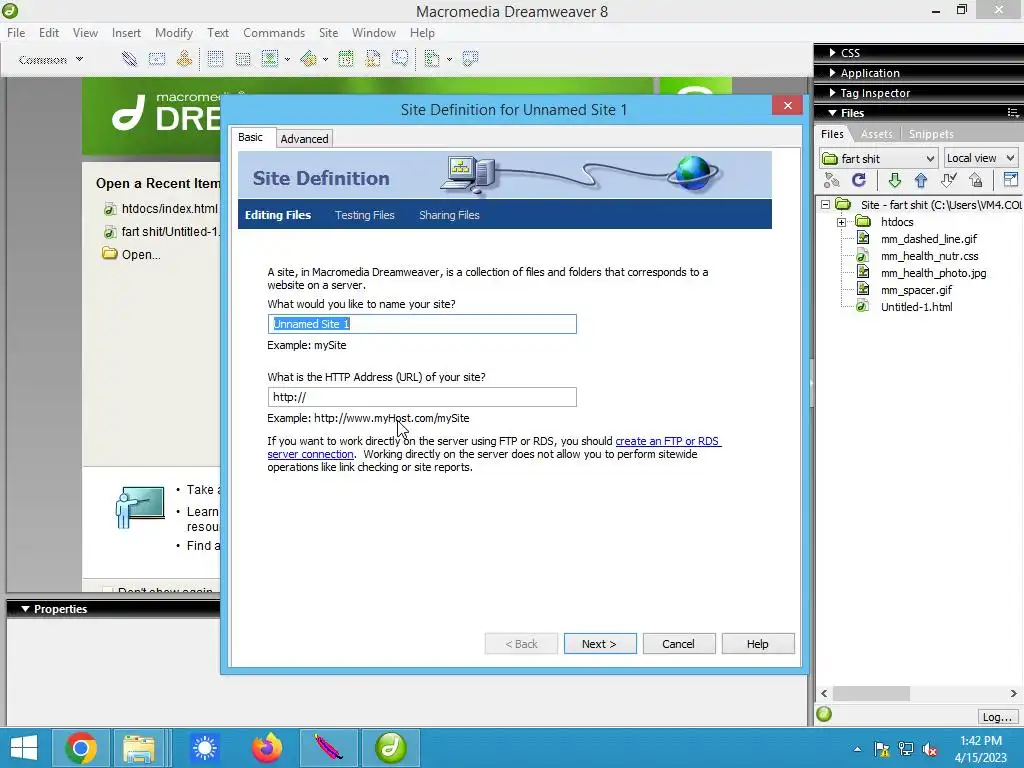
Task: Click the Insert Table icon
Action: coord(215,59)
